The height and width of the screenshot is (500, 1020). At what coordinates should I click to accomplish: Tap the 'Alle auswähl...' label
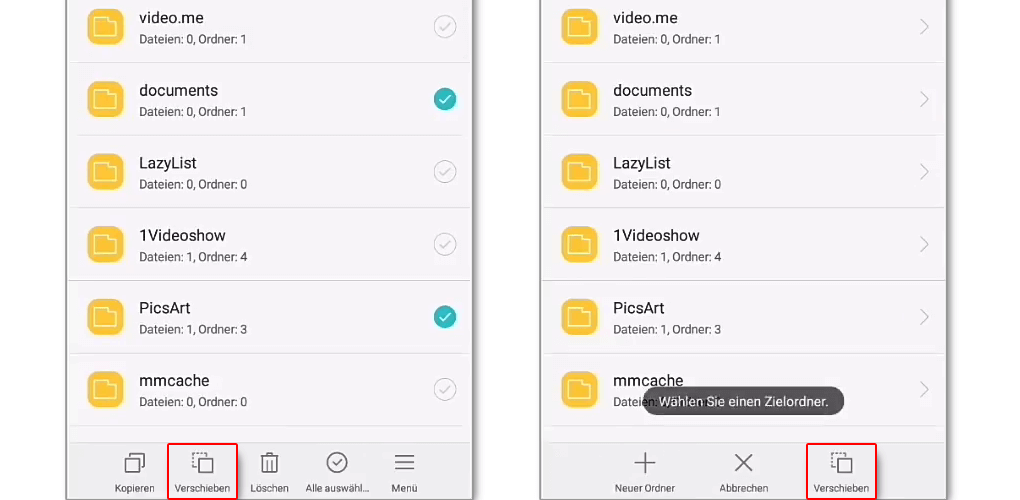(x=337, y=488)
